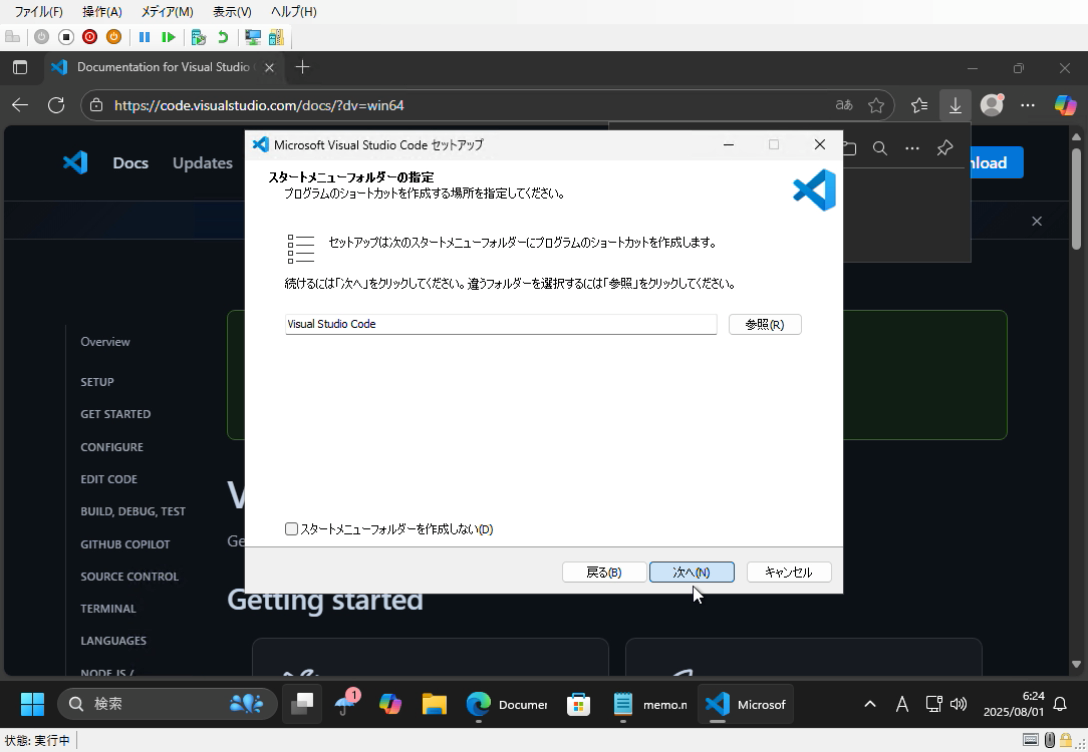Click the revert checkpoint toolbar icon
Image resolution: width=1088 pixels, height=752 pixels.
pos(223,37)
